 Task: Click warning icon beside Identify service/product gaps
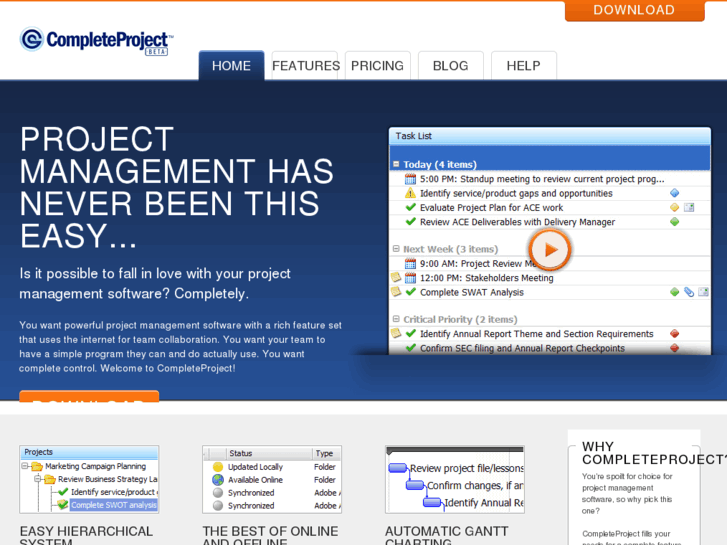pos(410,193)
